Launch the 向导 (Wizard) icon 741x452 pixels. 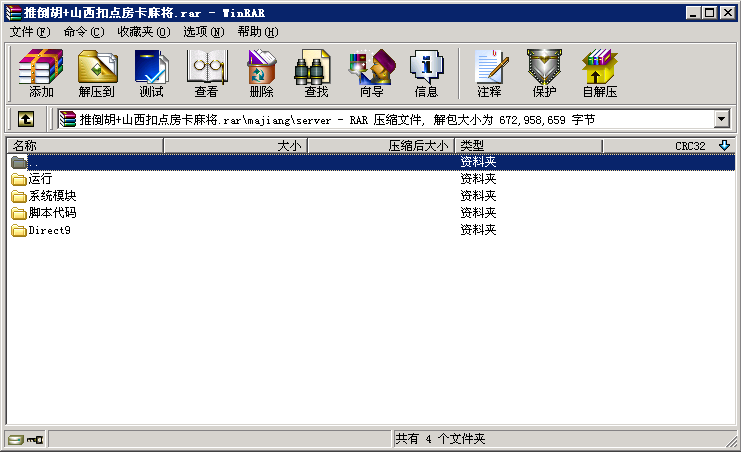[x=371, y=73]
